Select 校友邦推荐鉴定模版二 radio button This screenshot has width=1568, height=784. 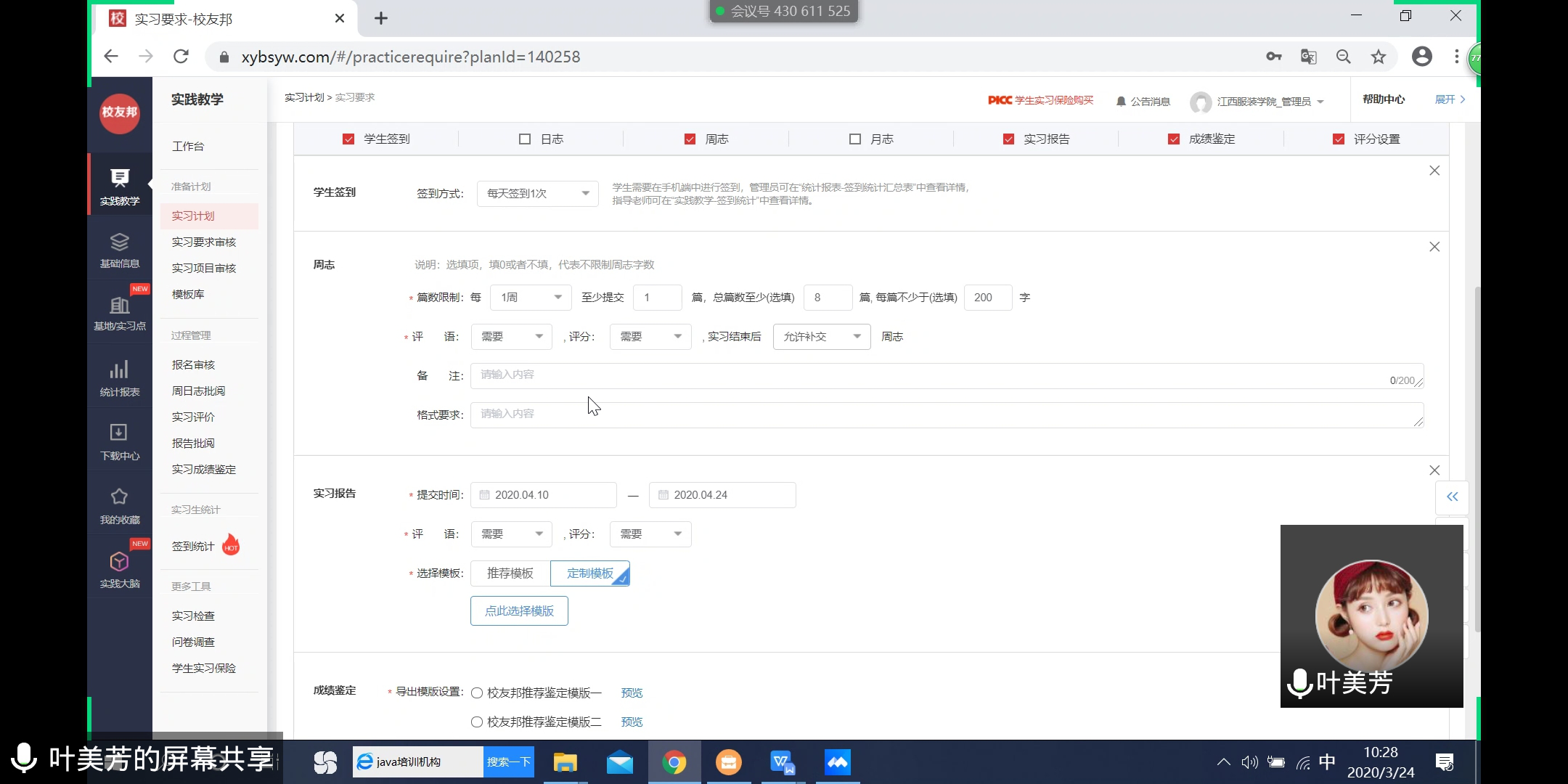pos(477,722)
